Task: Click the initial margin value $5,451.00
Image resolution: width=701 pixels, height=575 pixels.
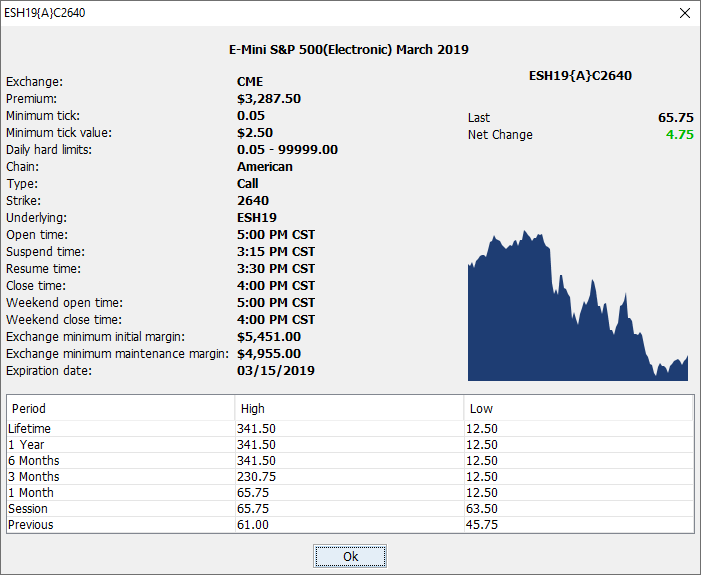Action: (x=269, y=336)
